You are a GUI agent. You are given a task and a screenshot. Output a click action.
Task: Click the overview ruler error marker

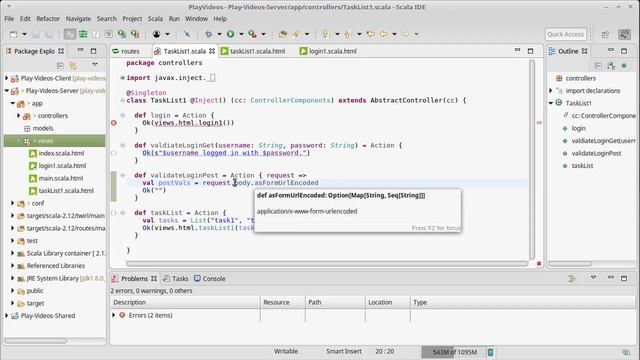click(539, 122)
